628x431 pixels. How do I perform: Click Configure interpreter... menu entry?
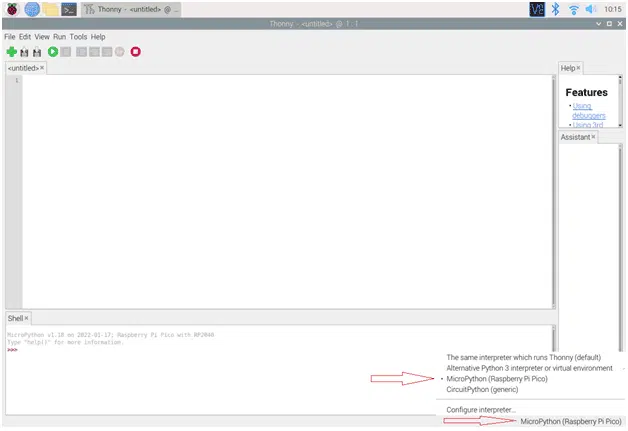pos(481,410)
